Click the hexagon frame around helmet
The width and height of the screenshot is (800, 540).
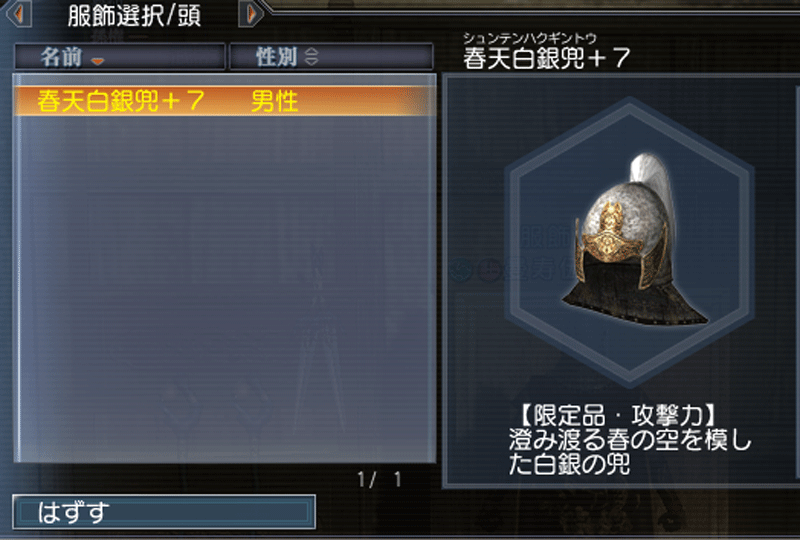[x=630, y=242]
